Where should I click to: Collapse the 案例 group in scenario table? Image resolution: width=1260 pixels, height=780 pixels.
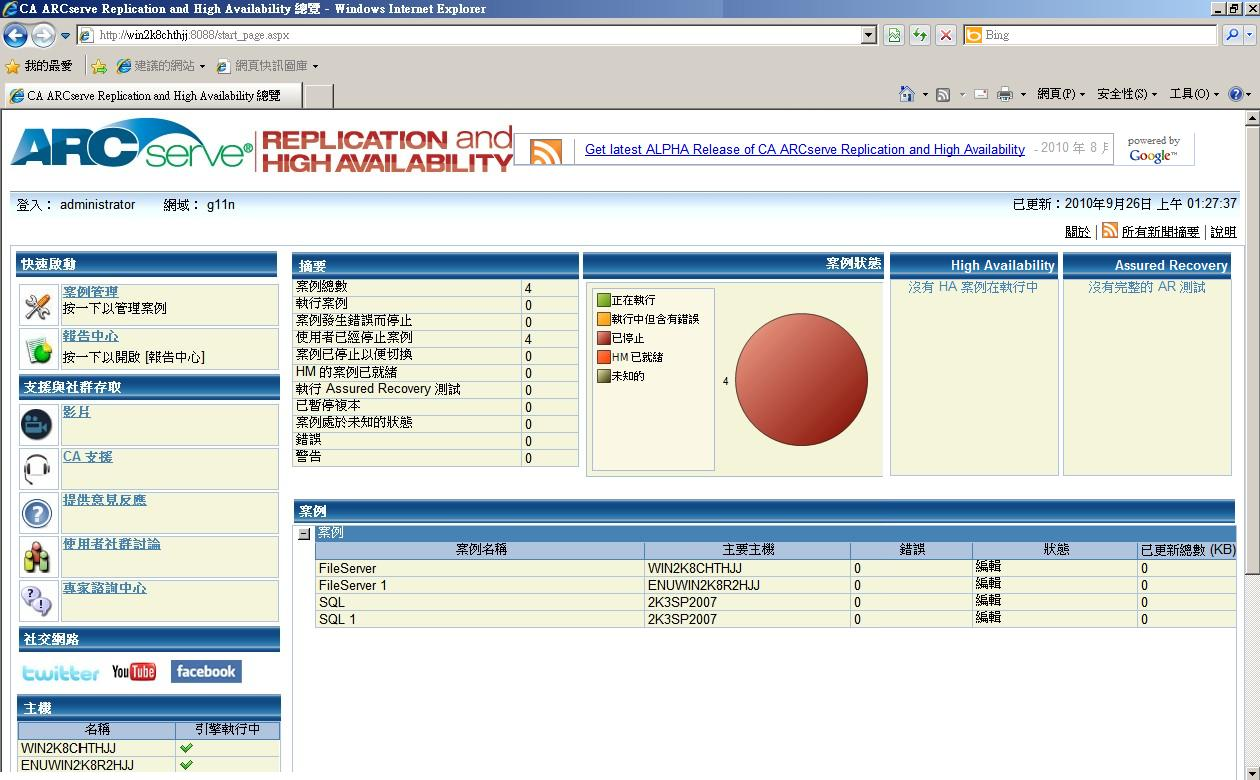click(x=304, y=534)
